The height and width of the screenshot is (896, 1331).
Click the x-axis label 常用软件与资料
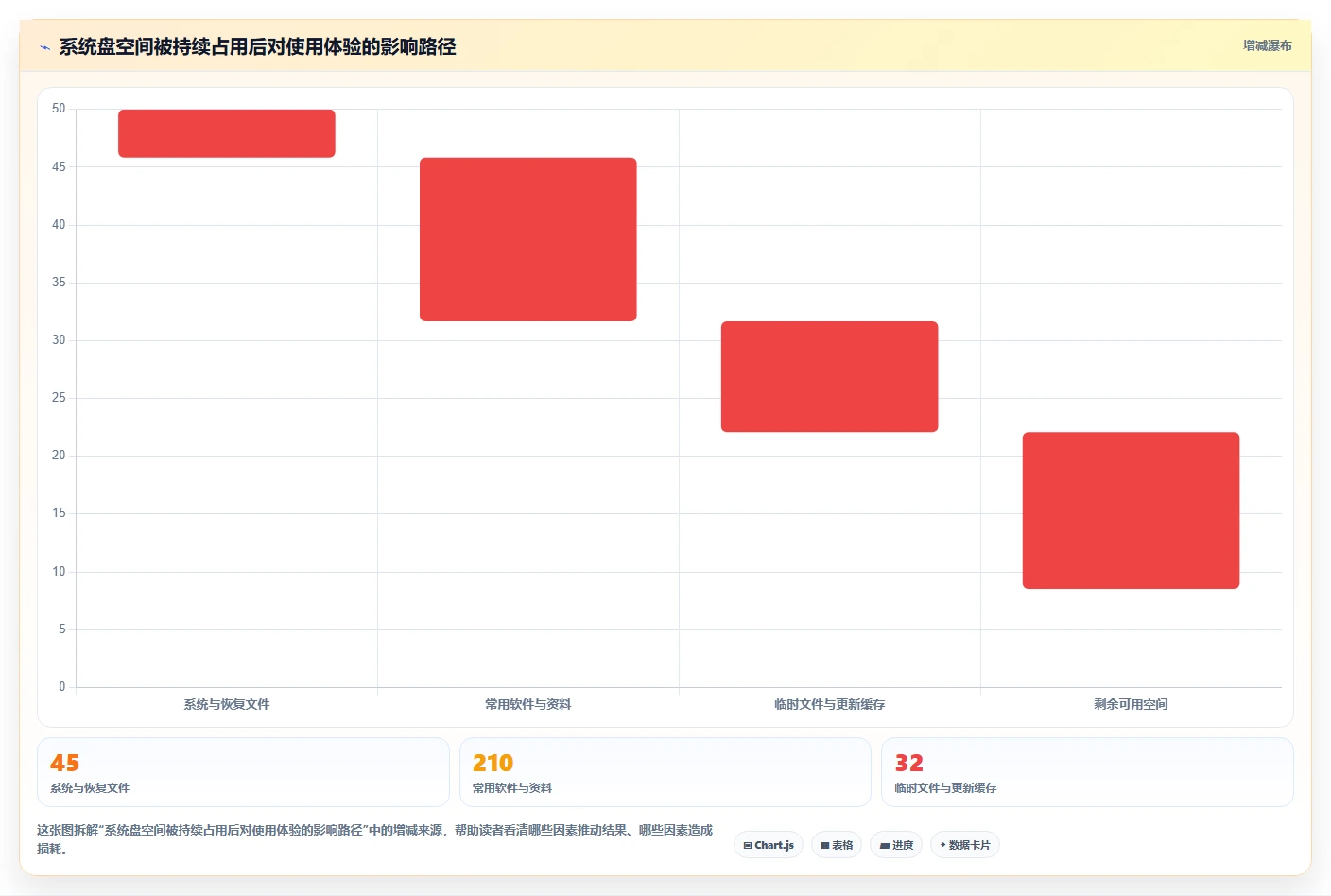[x=528, y=704]
